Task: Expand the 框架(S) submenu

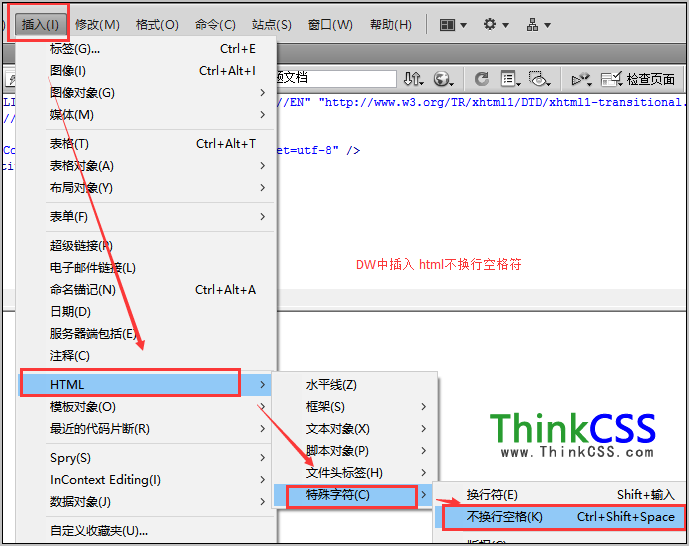Action: coord(355,407)
